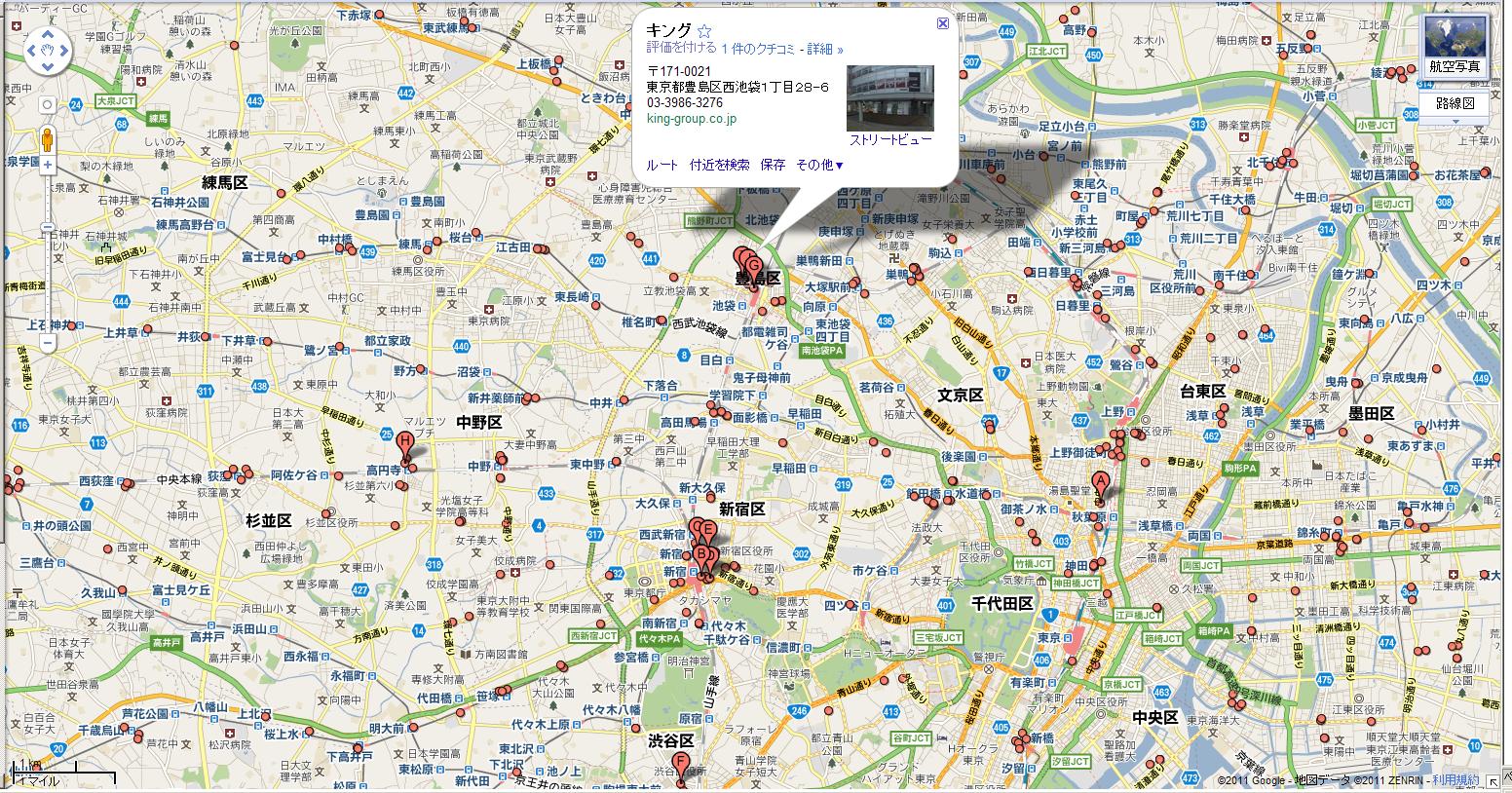Select map marker F near 渋谷区
Viewport: 1512px width, 793px height.
[681, 769]
